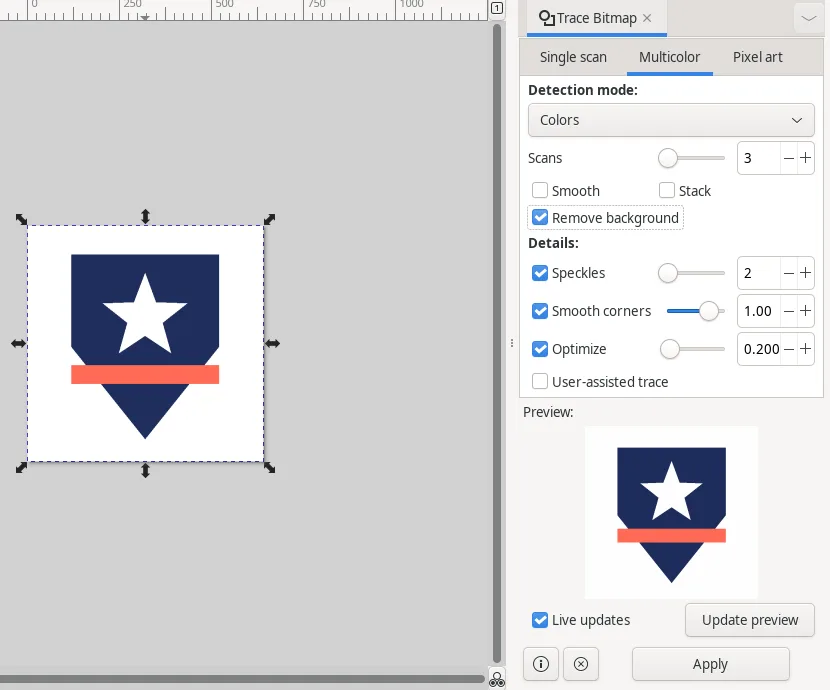This screenshot has height=690, width=830.
Task: Click the top-middle scale handle of the selection
Action: pyautogui.click(x=146, y=216)
